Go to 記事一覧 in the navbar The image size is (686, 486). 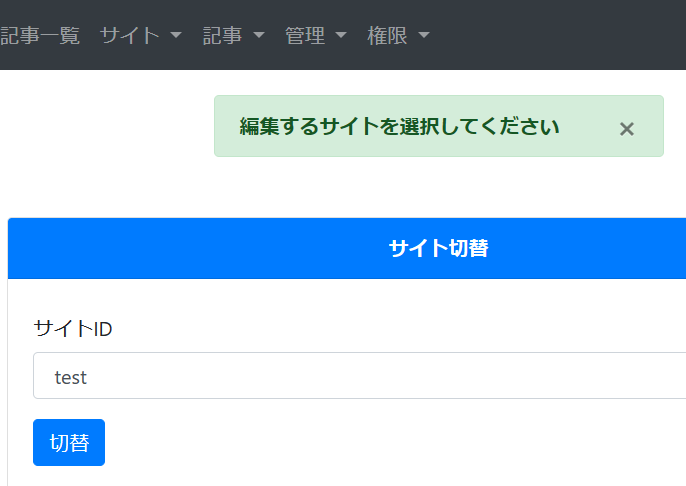coord(40,36)
